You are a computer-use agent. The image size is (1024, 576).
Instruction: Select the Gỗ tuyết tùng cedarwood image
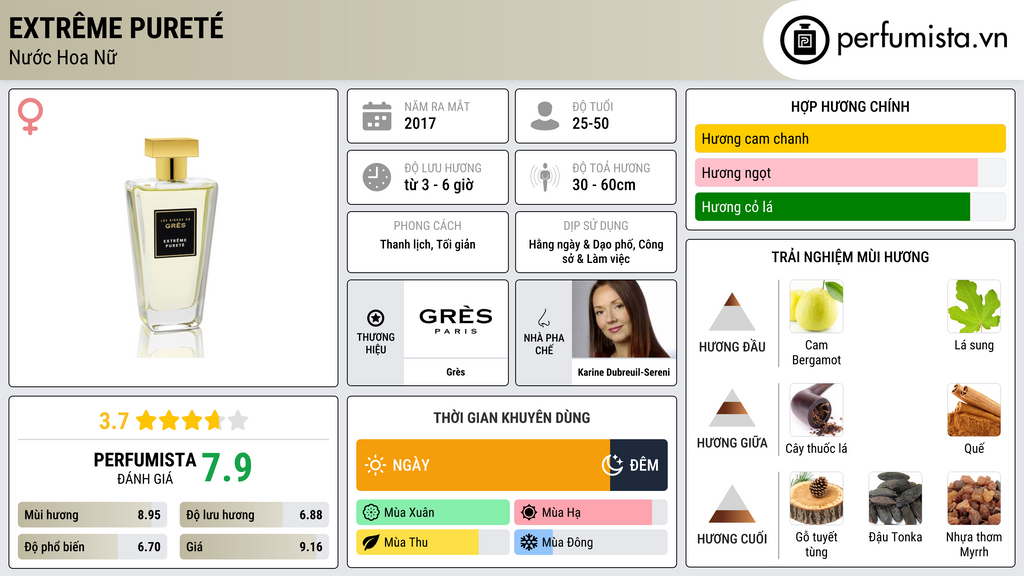pyautogui.click(x=816, y=499)
